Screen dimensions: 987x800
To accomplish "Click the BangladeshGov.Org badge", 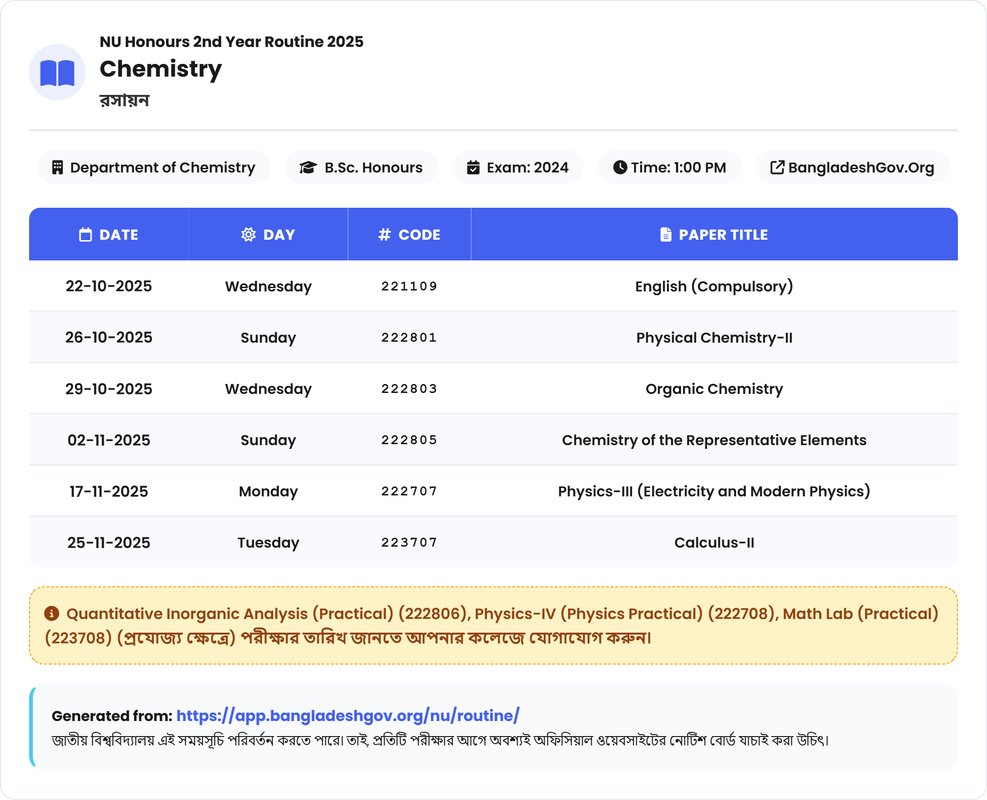I will (852, 167).
